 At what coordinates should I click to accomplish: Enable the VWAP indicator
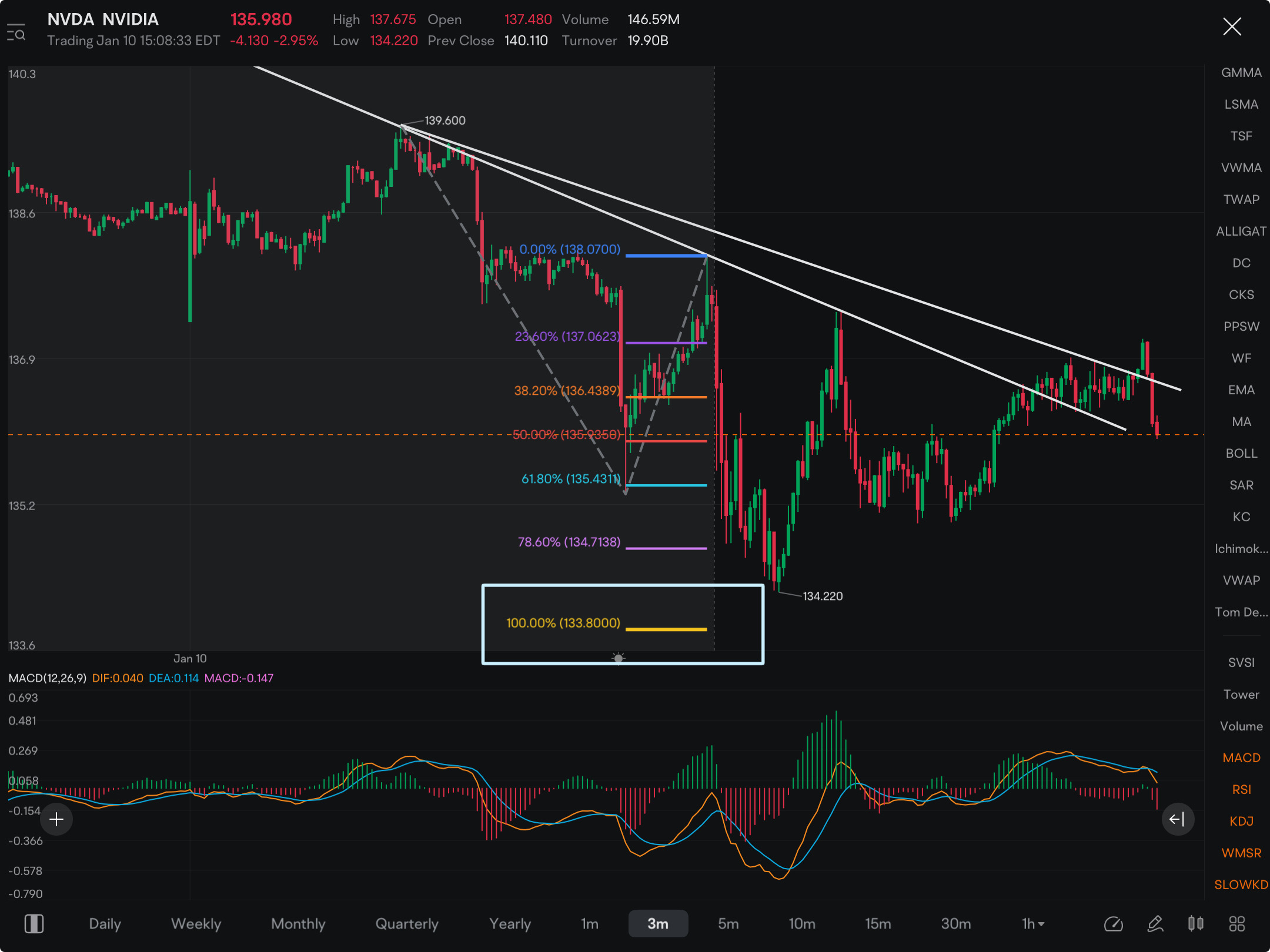(1241, 581)
